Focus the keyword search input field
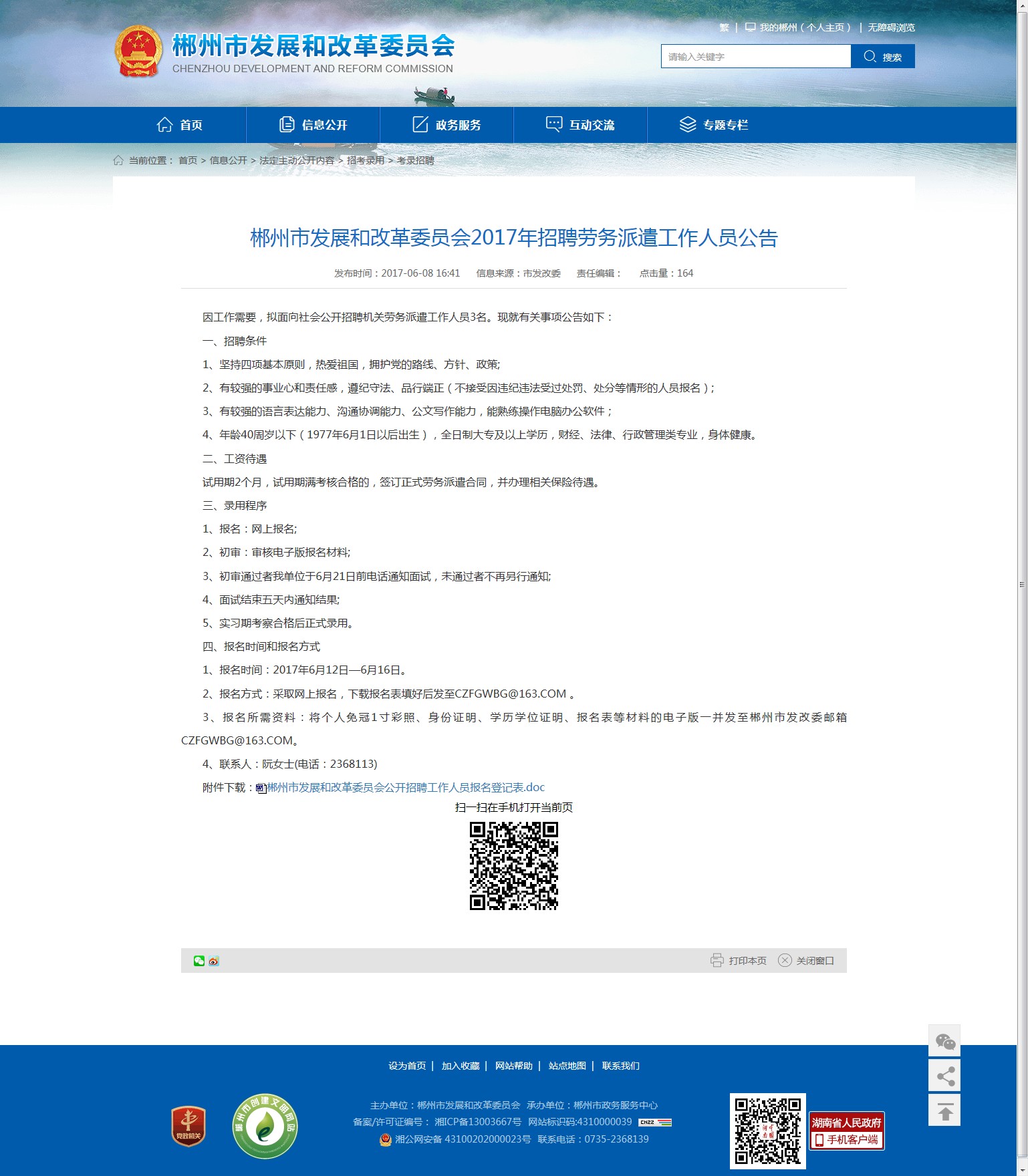Viewport: 1028px width, 1176px height. pos(756,57)
